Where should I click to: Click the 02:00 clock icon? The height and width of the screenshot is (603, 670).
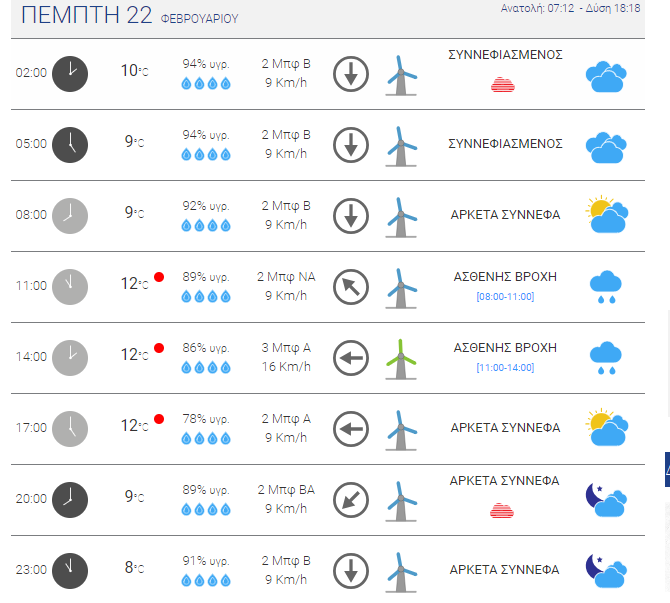(70, 74)
